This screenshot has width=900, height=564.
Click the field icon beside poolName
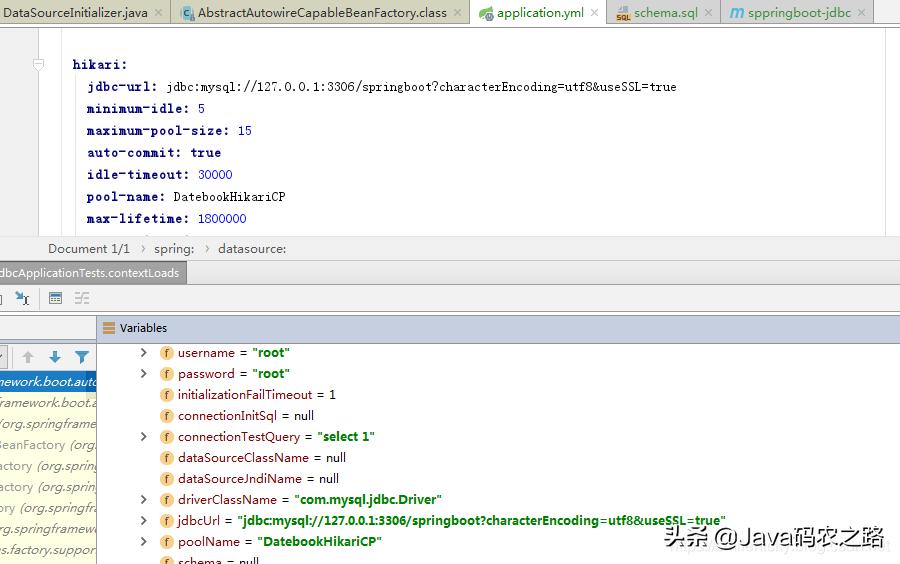166,542
